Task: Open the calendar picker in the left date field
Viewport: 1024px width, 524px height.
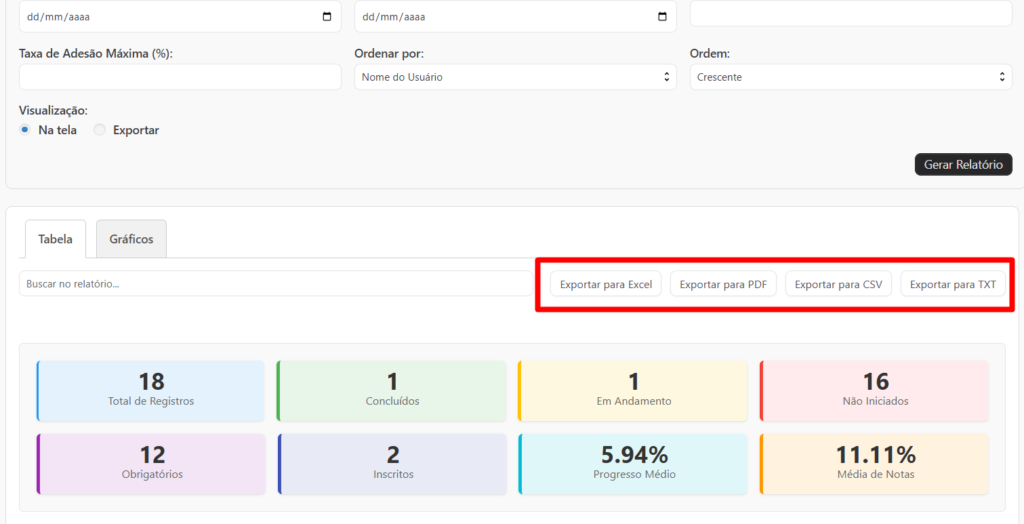Action: pyautogui.click(x=327, y=17)
